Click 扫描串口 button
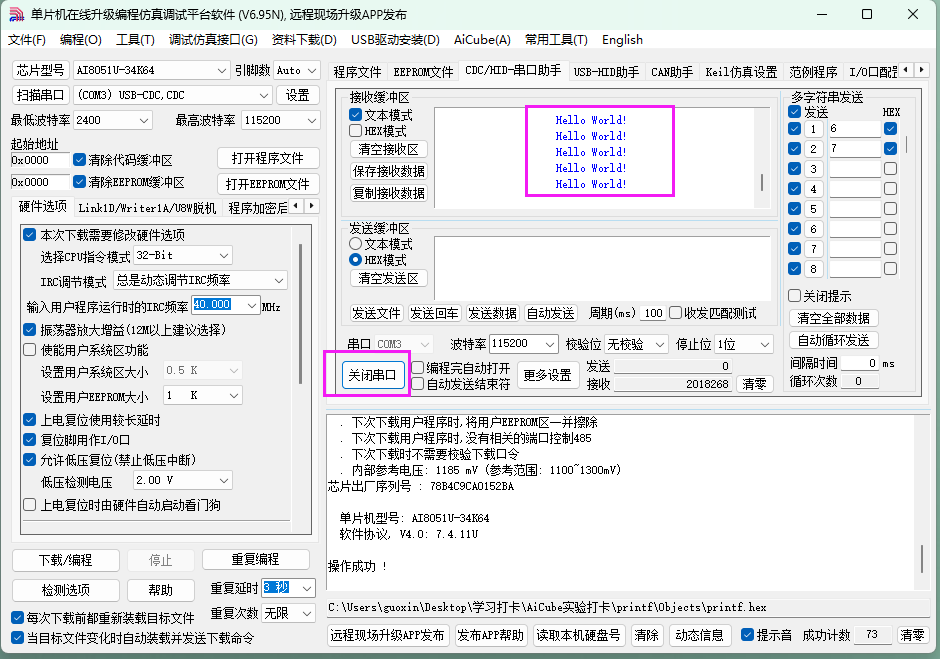940x659 pixels. 40,95
